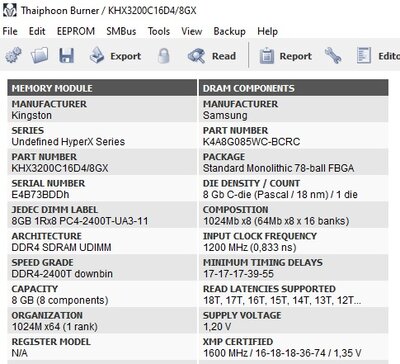400x364 pixels.
Task: Click the DRAM COMPONENTS column header
Action: click(x=294, y=88)
